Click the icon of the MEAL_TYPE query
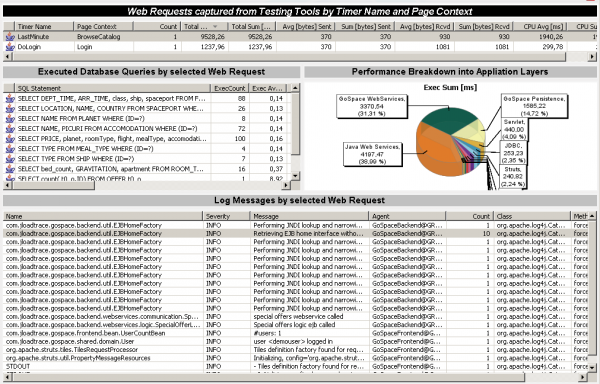 pyautogui.click(x=10, y=149)
